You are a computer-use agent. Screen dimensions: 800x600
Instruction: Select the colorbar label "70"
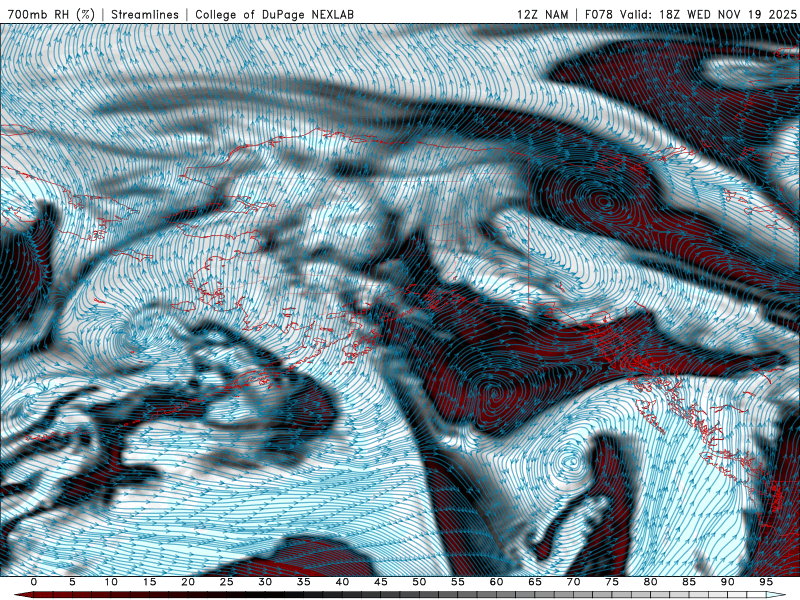pyautogui.click(x=573, y=582)
